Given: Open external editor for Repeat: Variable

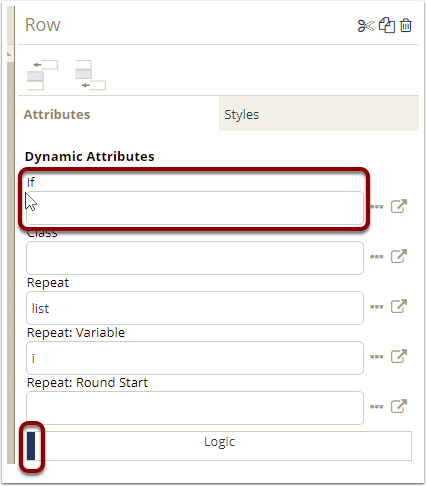Looking at the screenshot, I should 399,356.
